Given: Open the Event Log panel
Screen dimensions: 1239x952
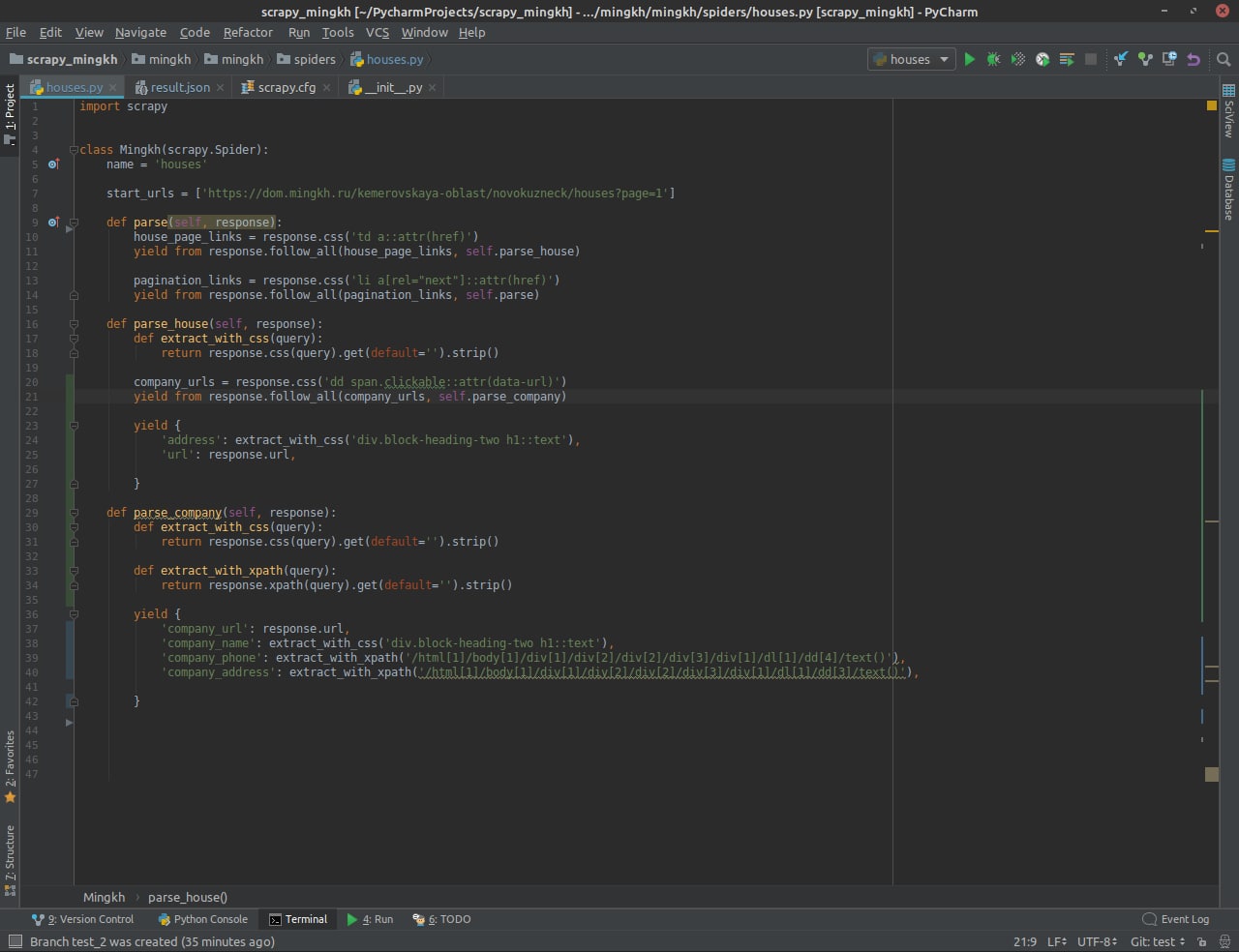Looking at the screenshot, I should (x=1175, y=919).
